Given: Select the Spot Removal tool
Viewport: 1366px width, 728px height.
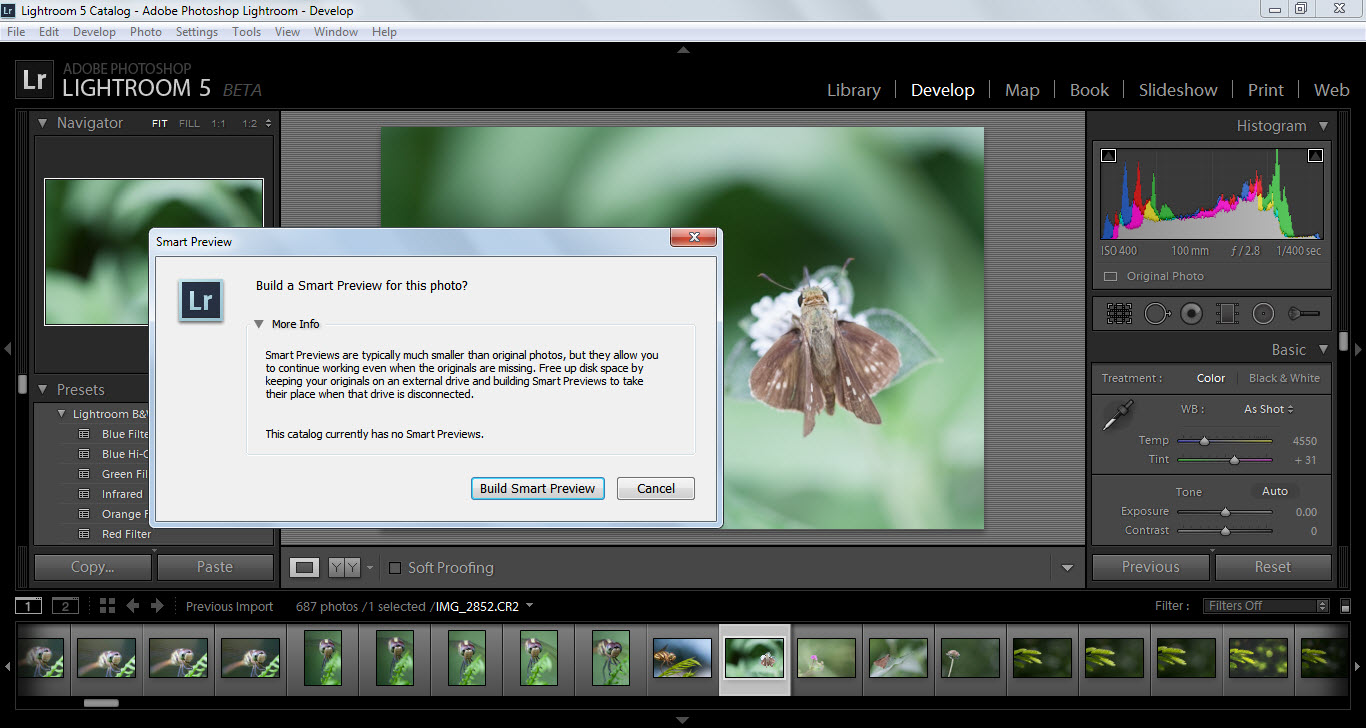Looking at the screenshot, I should 1156,314.
